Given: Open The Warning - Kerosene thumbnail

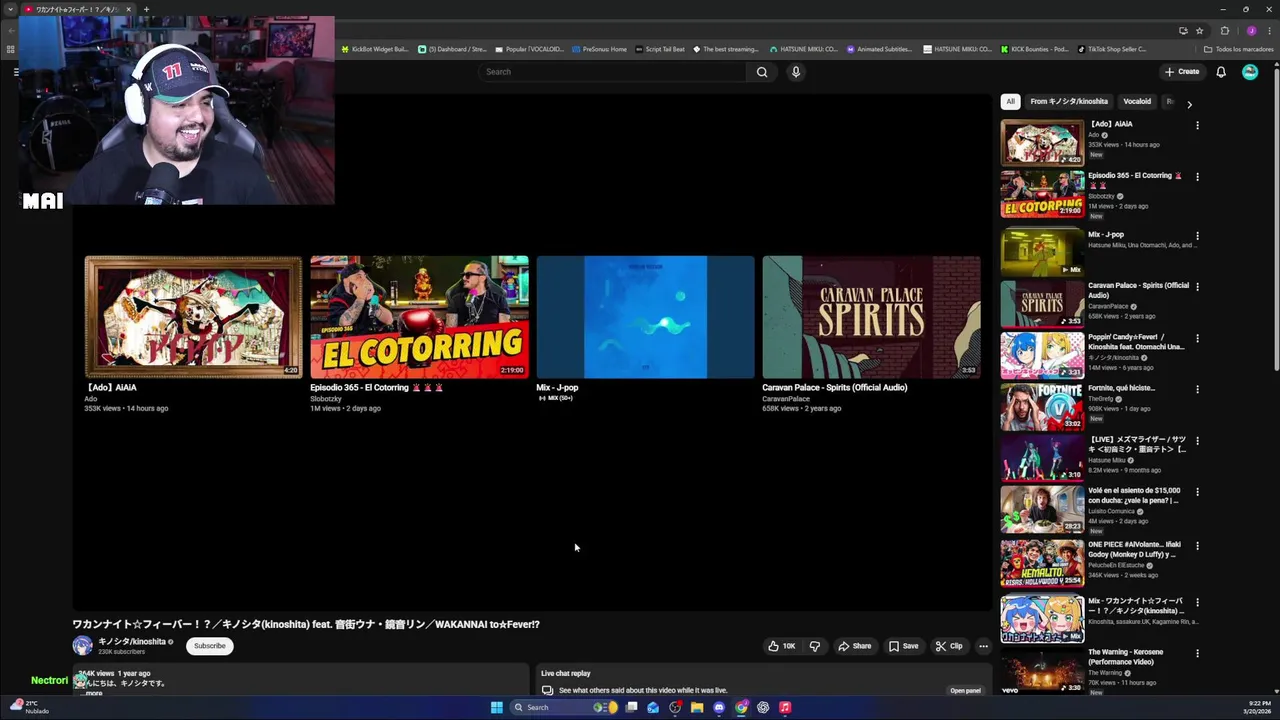Looking at the screenshot, I should tap(1042, 671).
